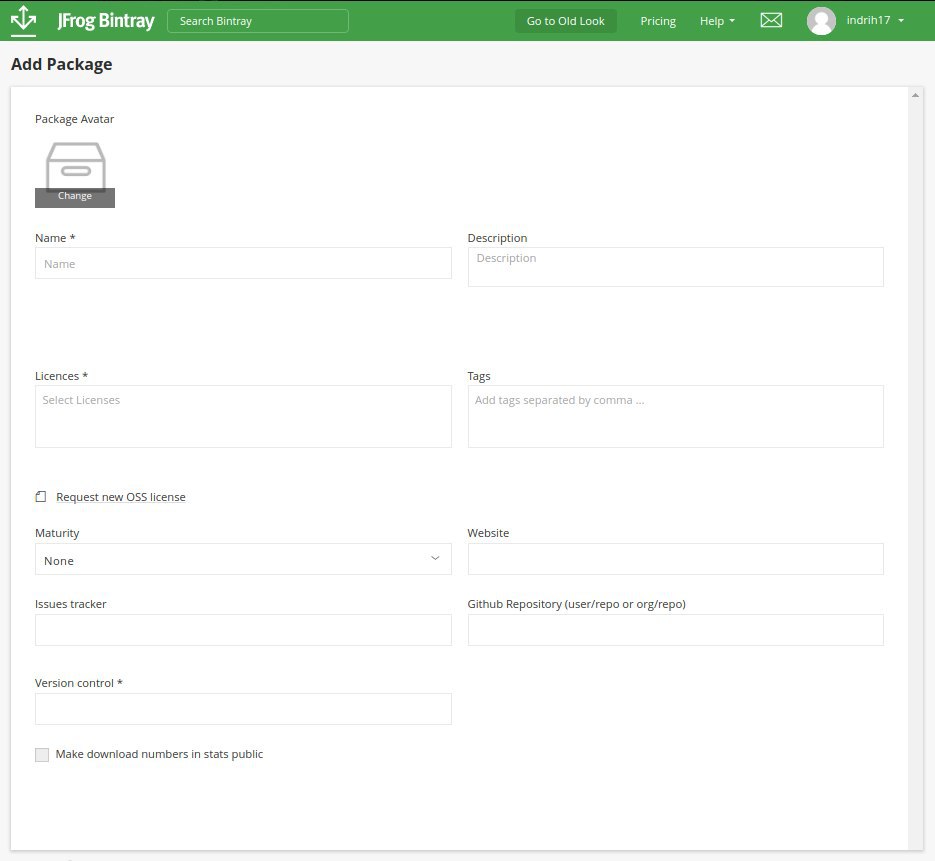Click the Issues tracker input field

click(243, 630)
